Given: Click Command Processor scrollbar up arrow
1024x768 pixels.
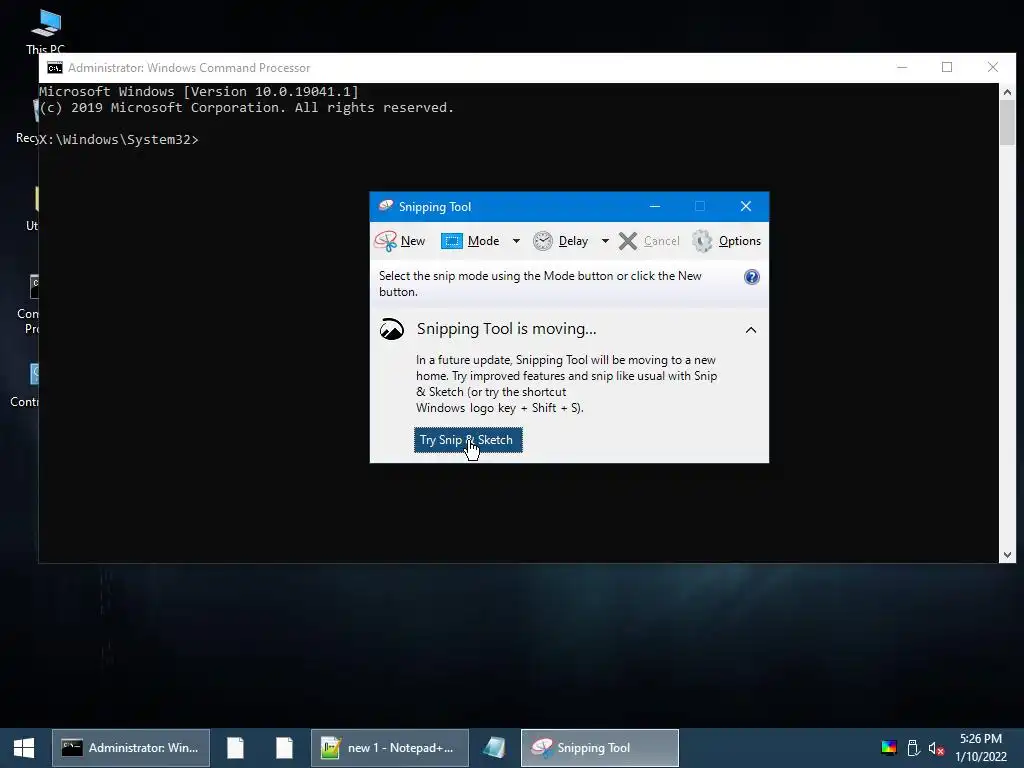Looking at the screenshot, I should 1007,92.
